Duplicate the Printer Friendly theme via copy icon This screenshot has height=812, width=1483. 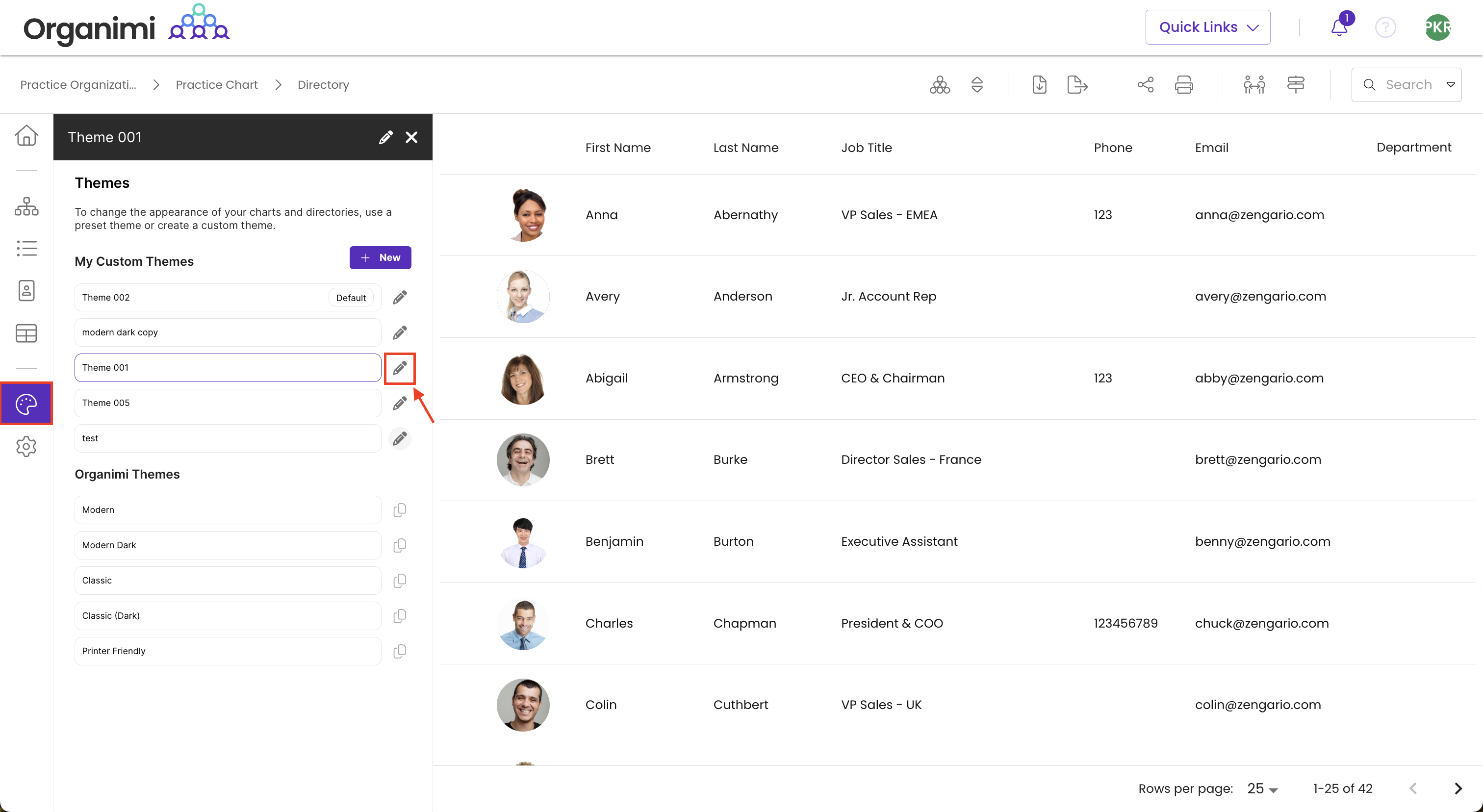pyautogui.click(x=400, y=651)
